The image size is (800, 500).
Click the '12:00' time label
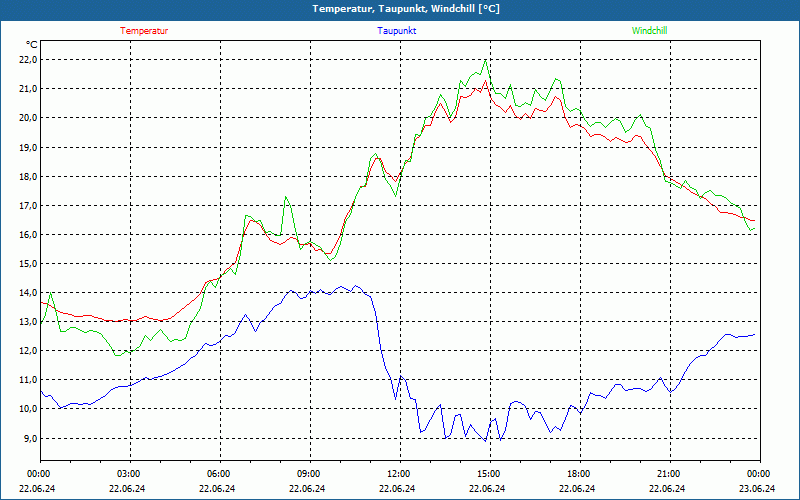[x=398, y=474]
